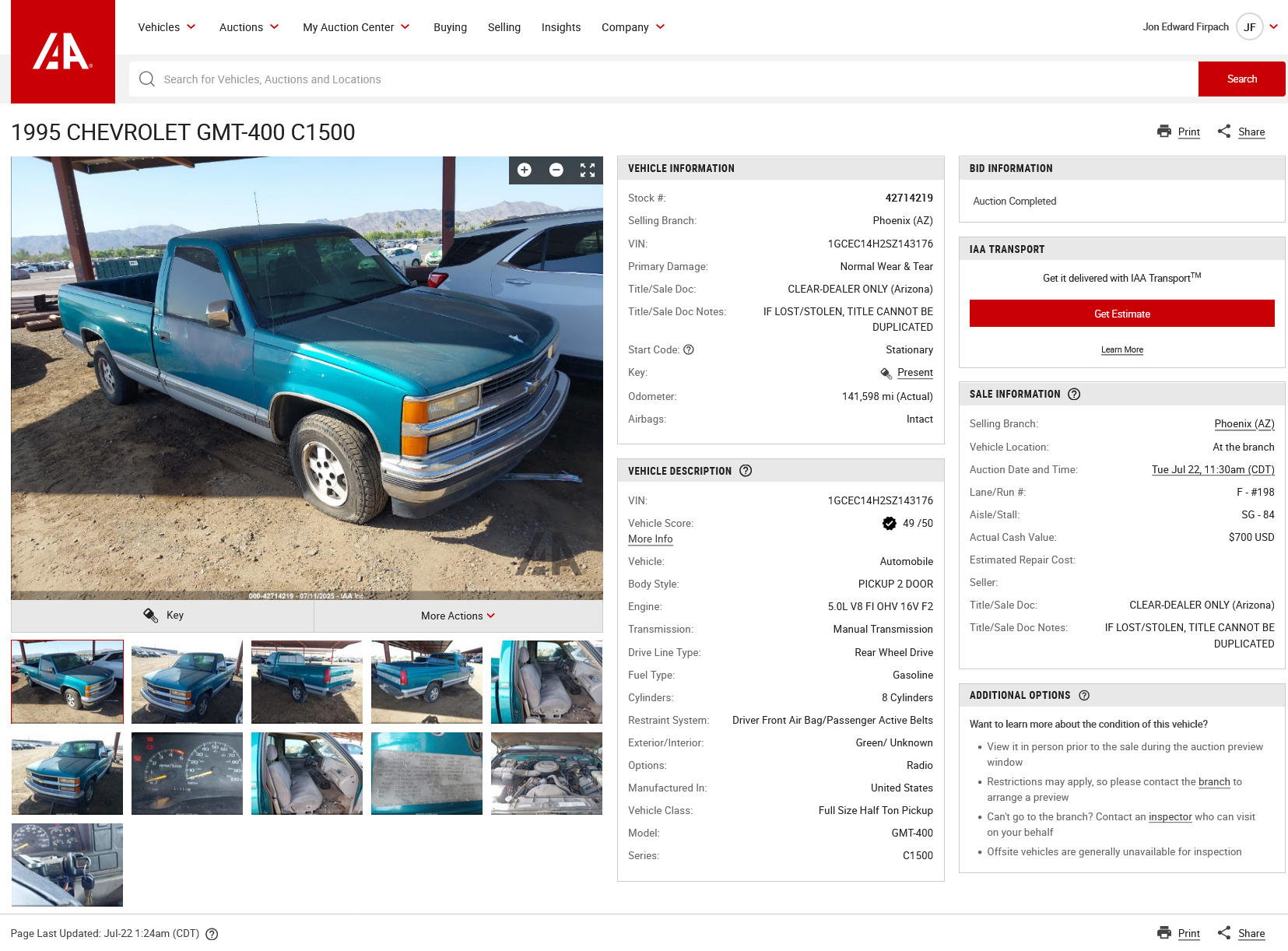
Task: Select the interior seat door-open thumbnail
Action: (x=546, y=682)
